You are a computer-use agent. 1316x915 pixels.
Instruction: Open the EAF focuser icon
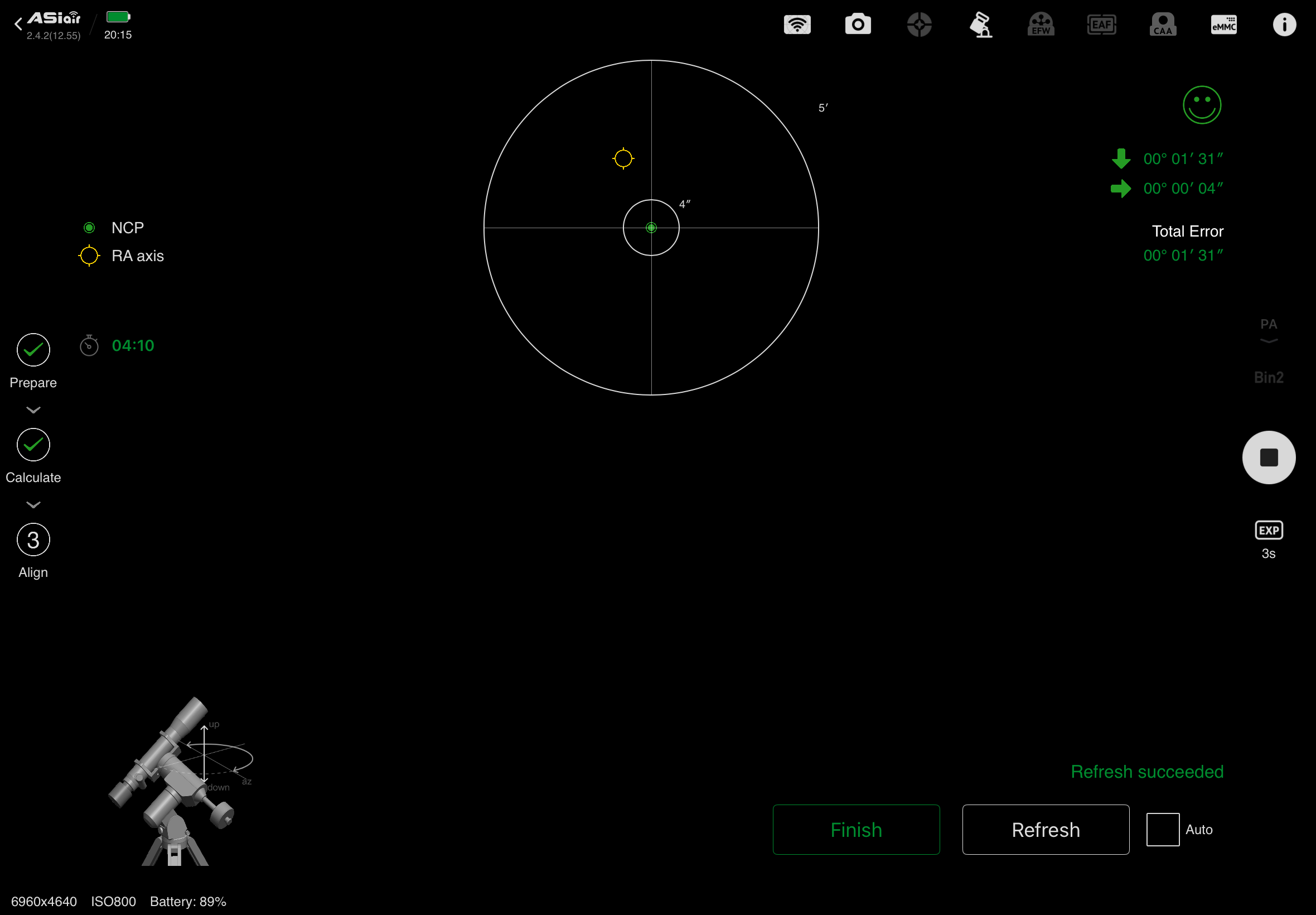point(1101,25)
